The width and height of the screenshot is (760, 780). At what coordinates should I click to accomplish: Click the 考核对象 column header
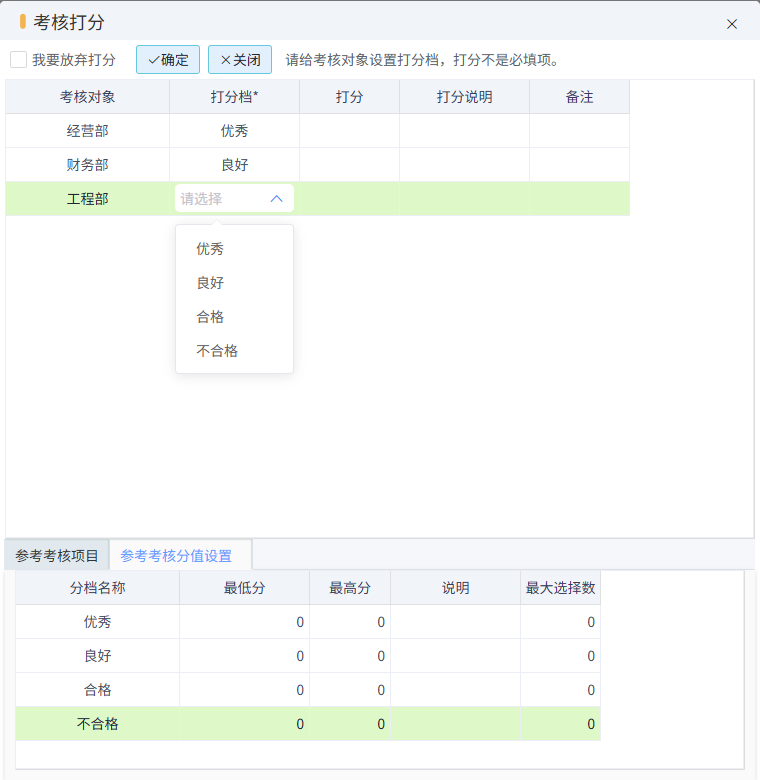point(88,97)
